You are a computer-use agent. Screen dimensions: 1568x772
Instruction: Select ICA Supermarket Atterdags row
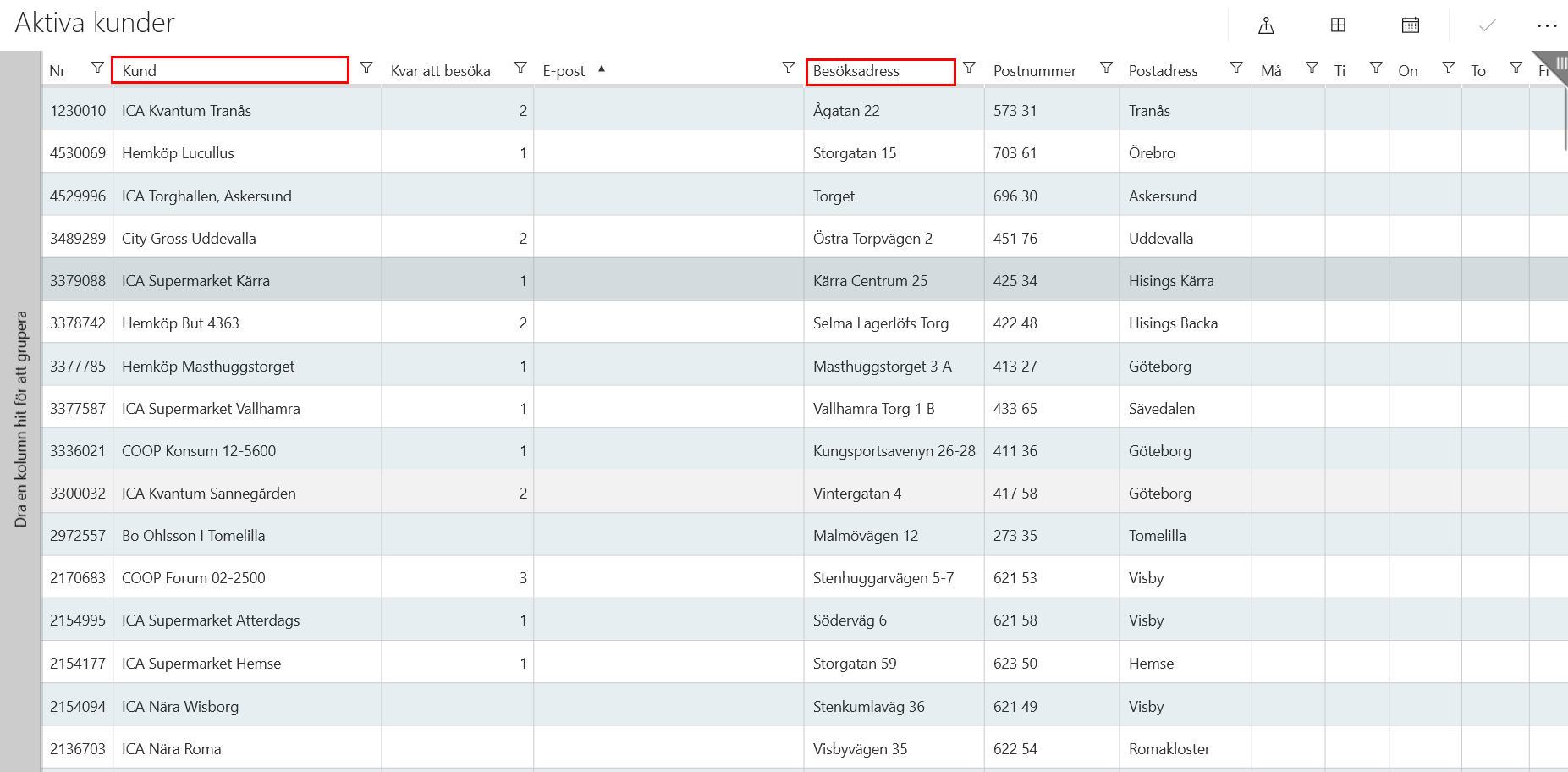point(804,620)
